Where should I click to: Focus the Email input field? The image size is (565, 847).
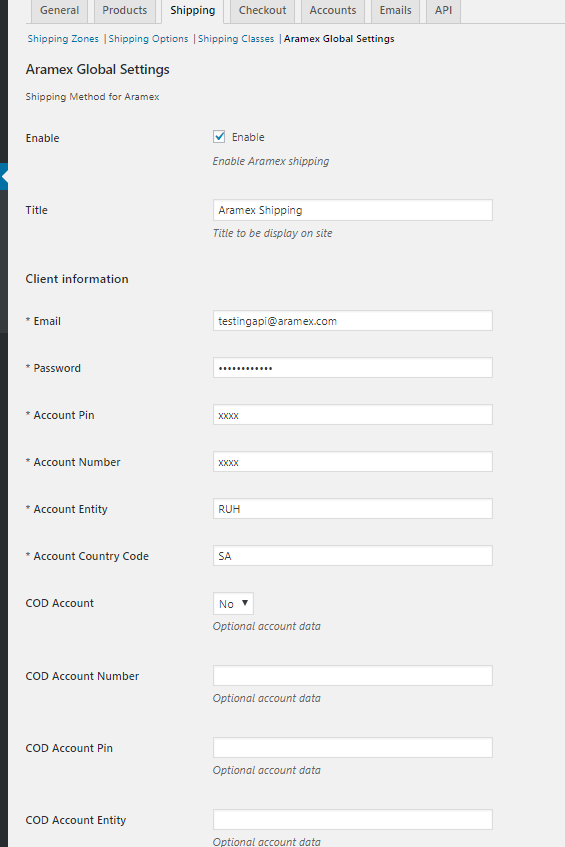point(353,321)
